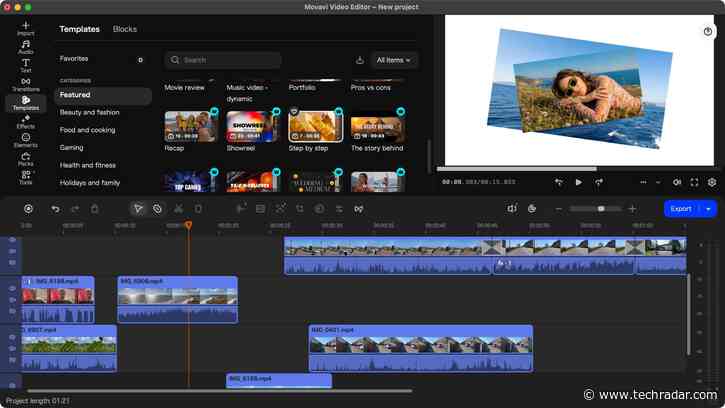Select the Beauty and fashion category
This screenshot has height=408, width=725.
tap(89, 112)
